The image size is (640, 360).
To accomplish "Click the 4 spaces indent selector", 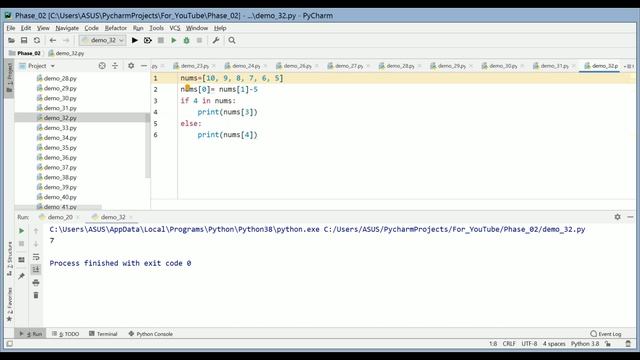I will (554, 344).
